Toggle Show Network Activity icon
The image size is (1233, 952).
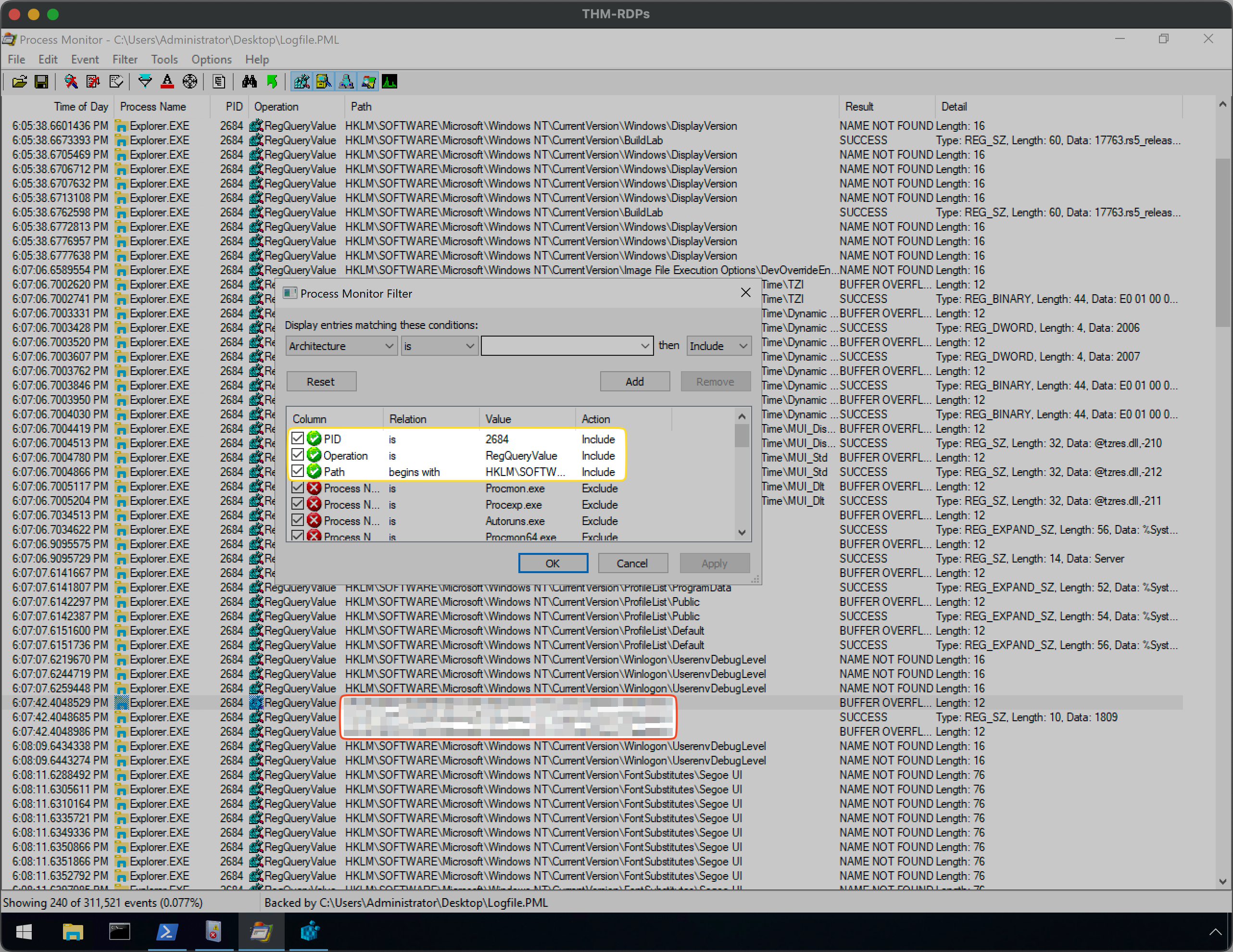(x=346, y=82)
